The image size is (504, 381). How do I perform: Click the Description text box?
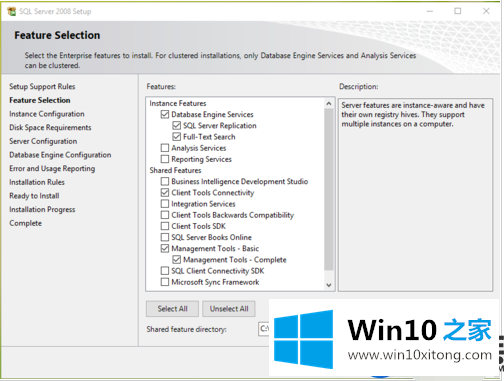click(x=415, y=195)
